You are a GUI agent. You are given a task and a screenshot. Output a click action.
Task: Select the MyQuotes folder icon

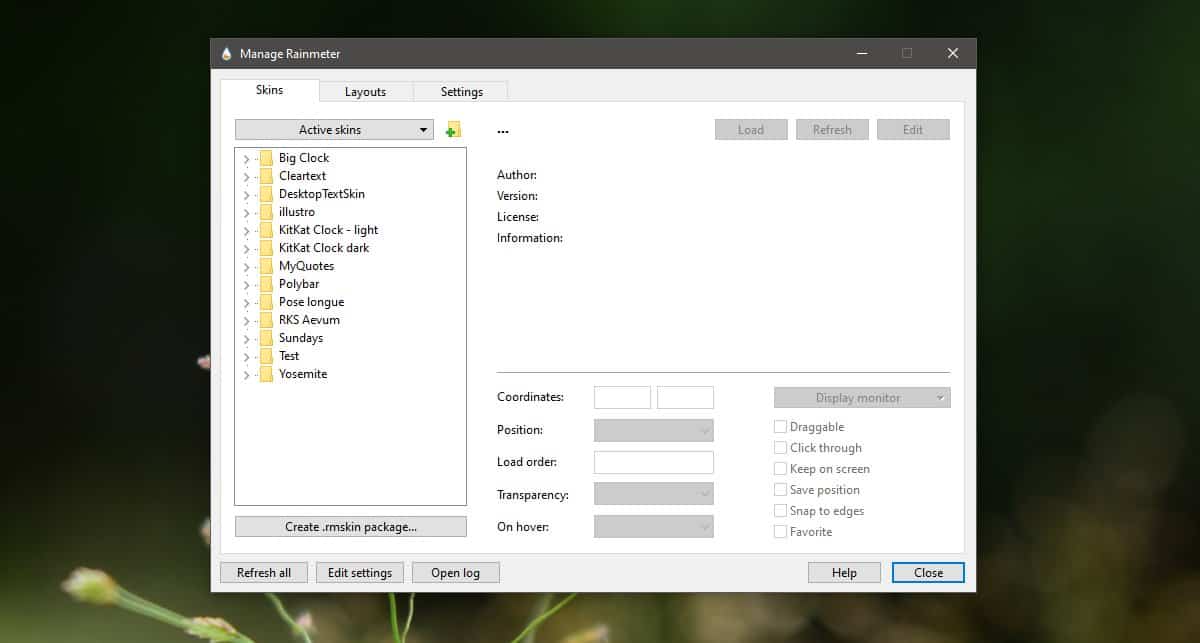coord(266,266)
